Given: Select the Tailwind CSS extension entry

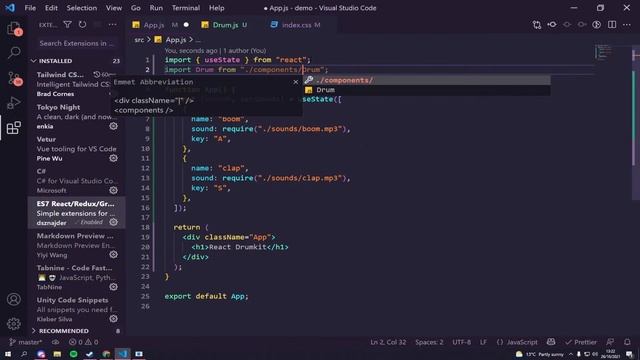Looking at the screenshot, I should pyautogui.click(x=76, y=84).
